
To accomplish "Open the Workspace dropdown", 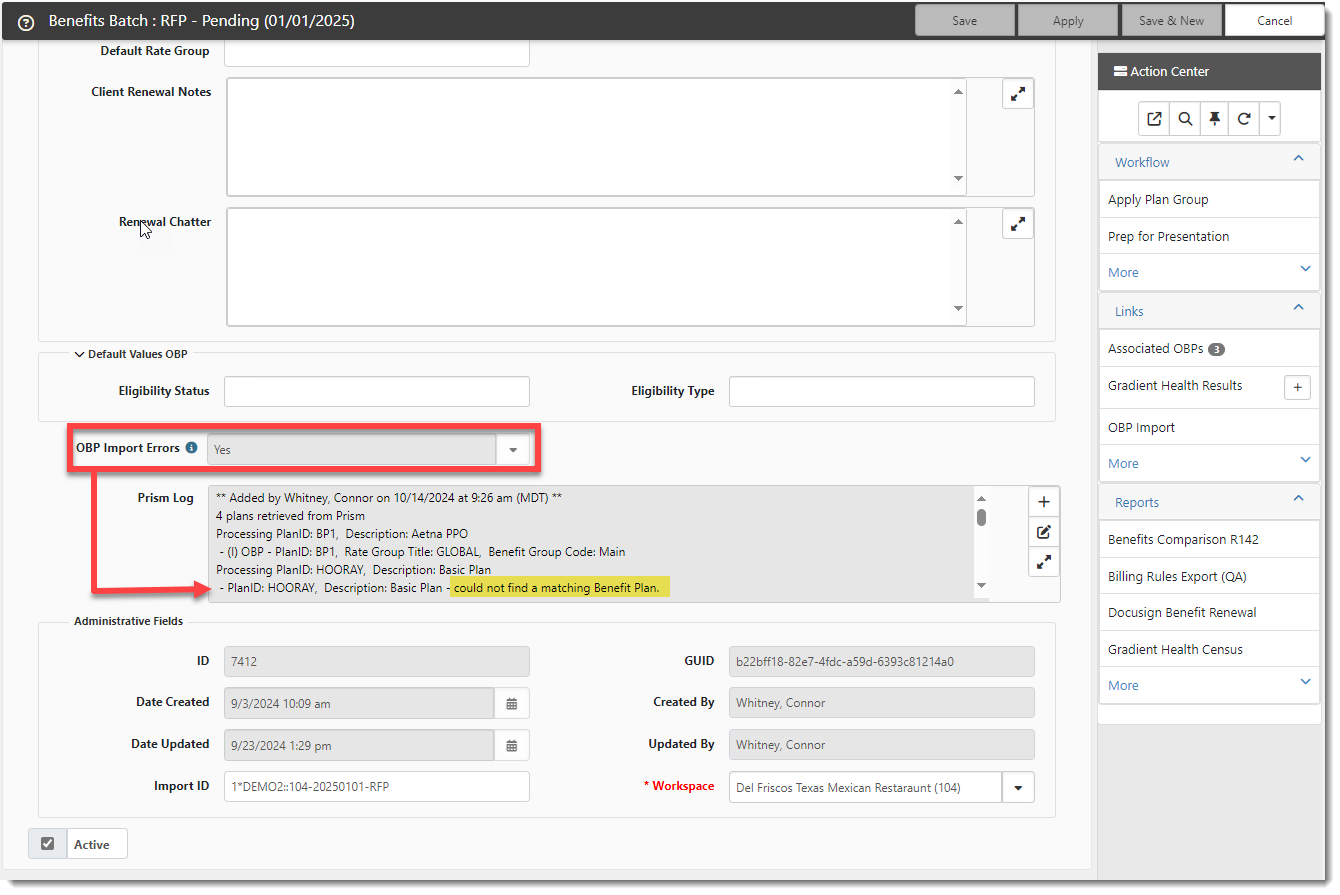I will (x=1018, y=787).
